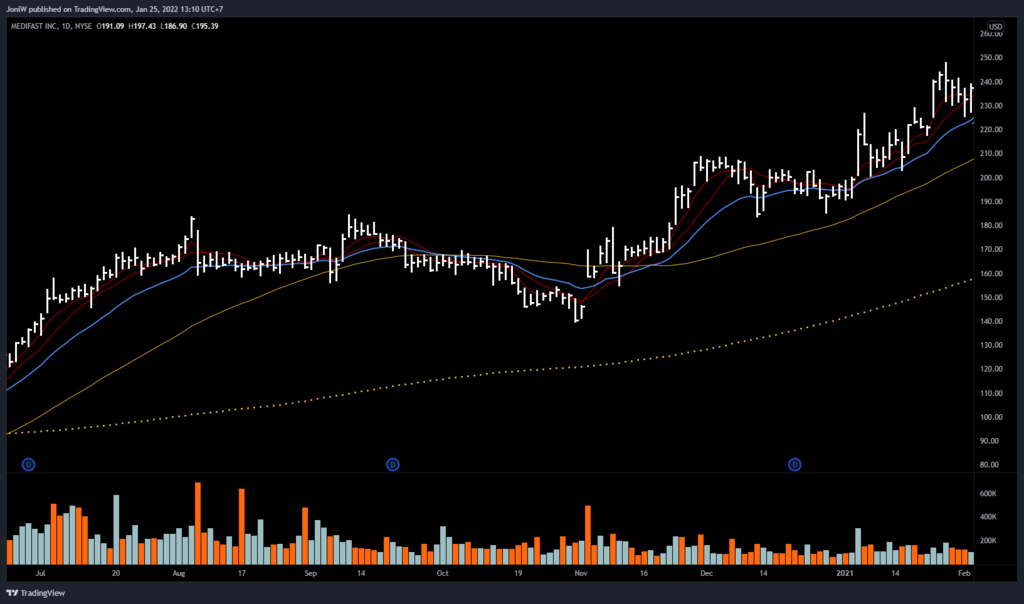Image resolution: width=1024 pixels, height=604 pixels.
Task: Click the '2021' label on time axis
Action: [x=845, y=575]
